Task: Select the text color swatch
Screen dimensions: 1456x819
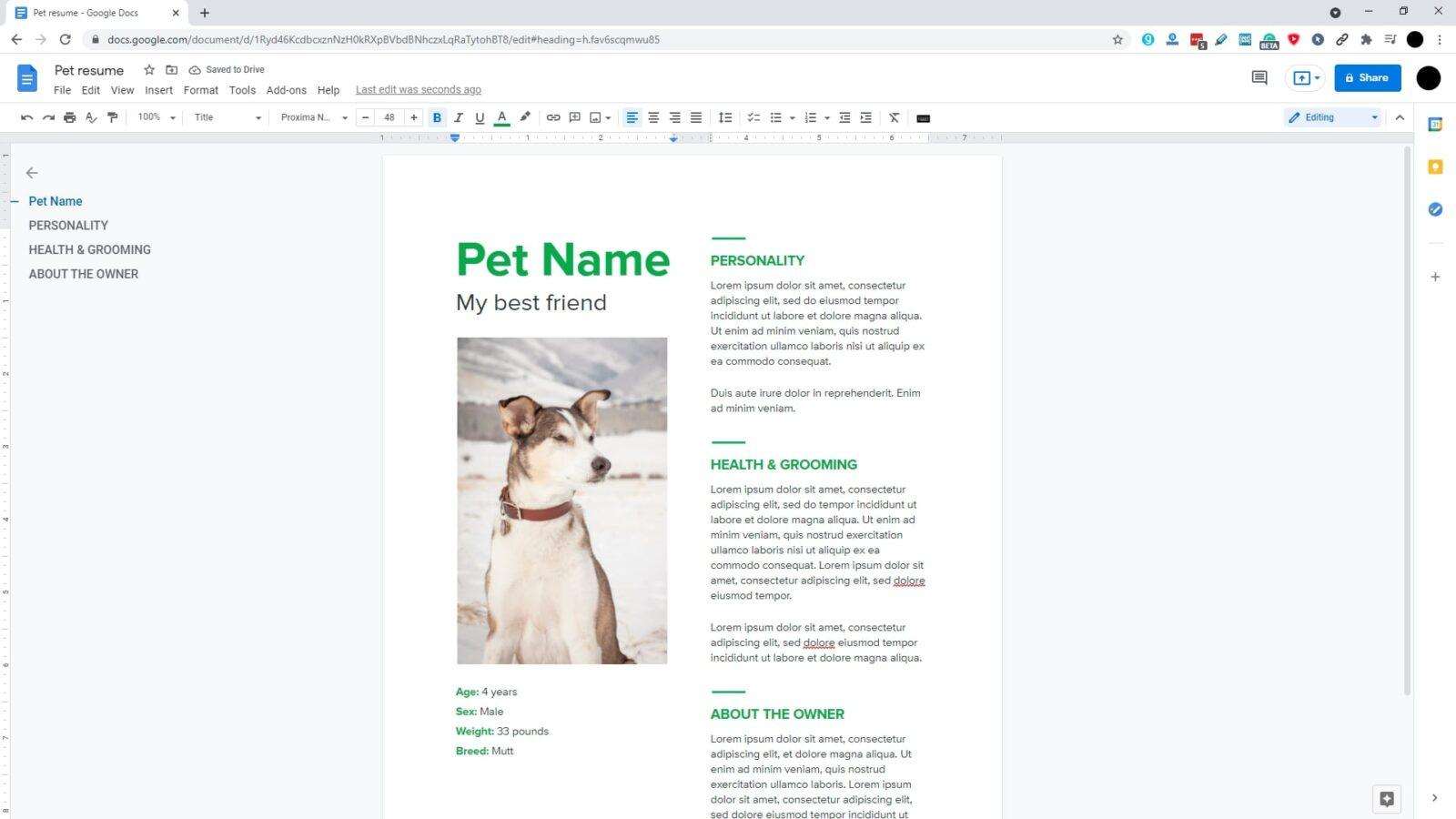Action: pos(501,116)
